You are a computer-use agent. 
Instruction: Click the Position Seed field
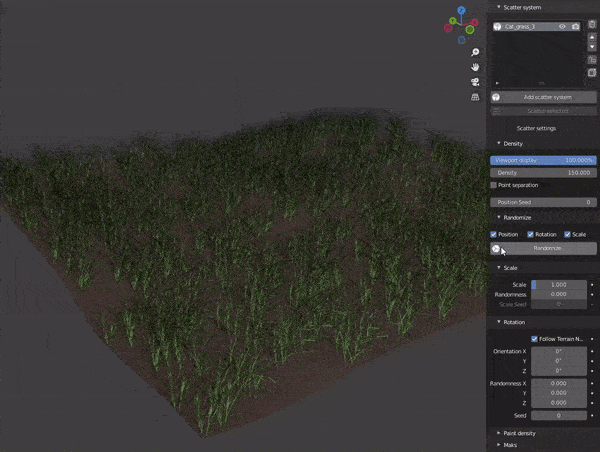[x=543, y=202]
